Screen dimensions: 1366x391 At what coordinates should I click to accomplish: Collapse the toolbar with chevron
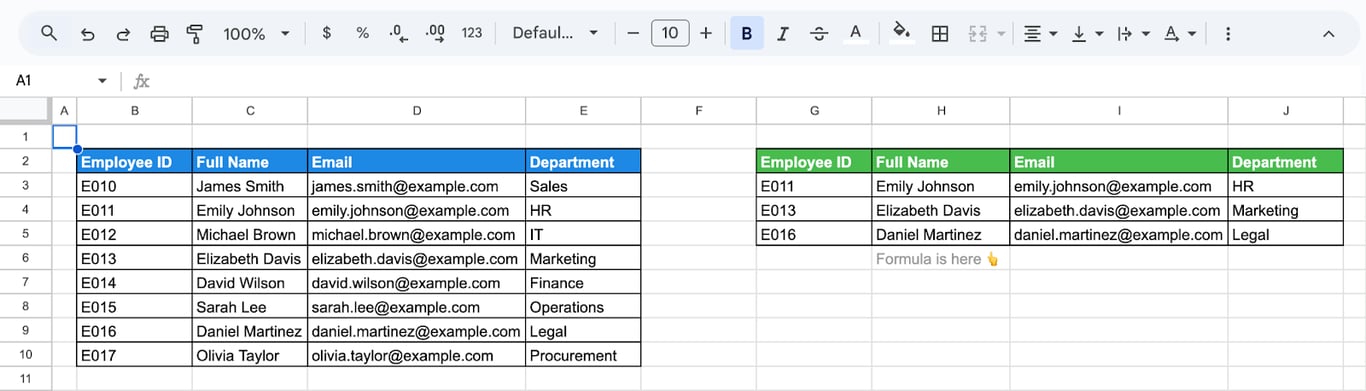[1328, 33]
